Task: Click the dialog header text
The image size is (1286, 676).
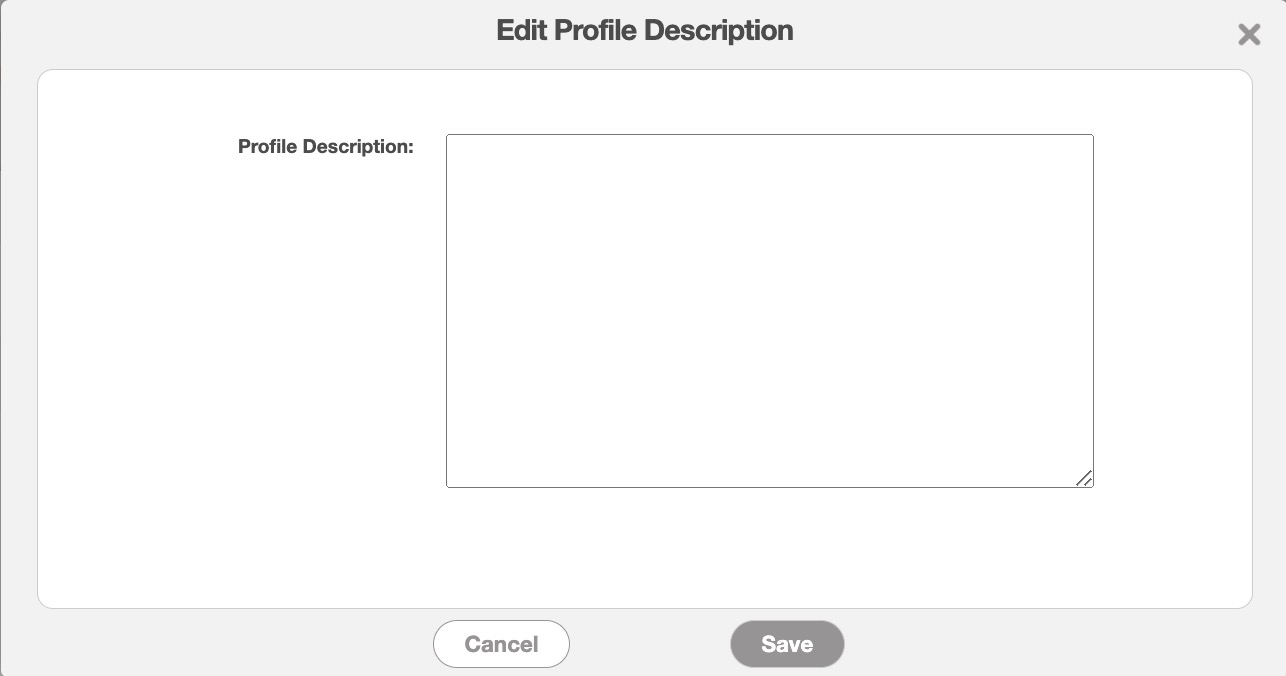Action: 644,31
